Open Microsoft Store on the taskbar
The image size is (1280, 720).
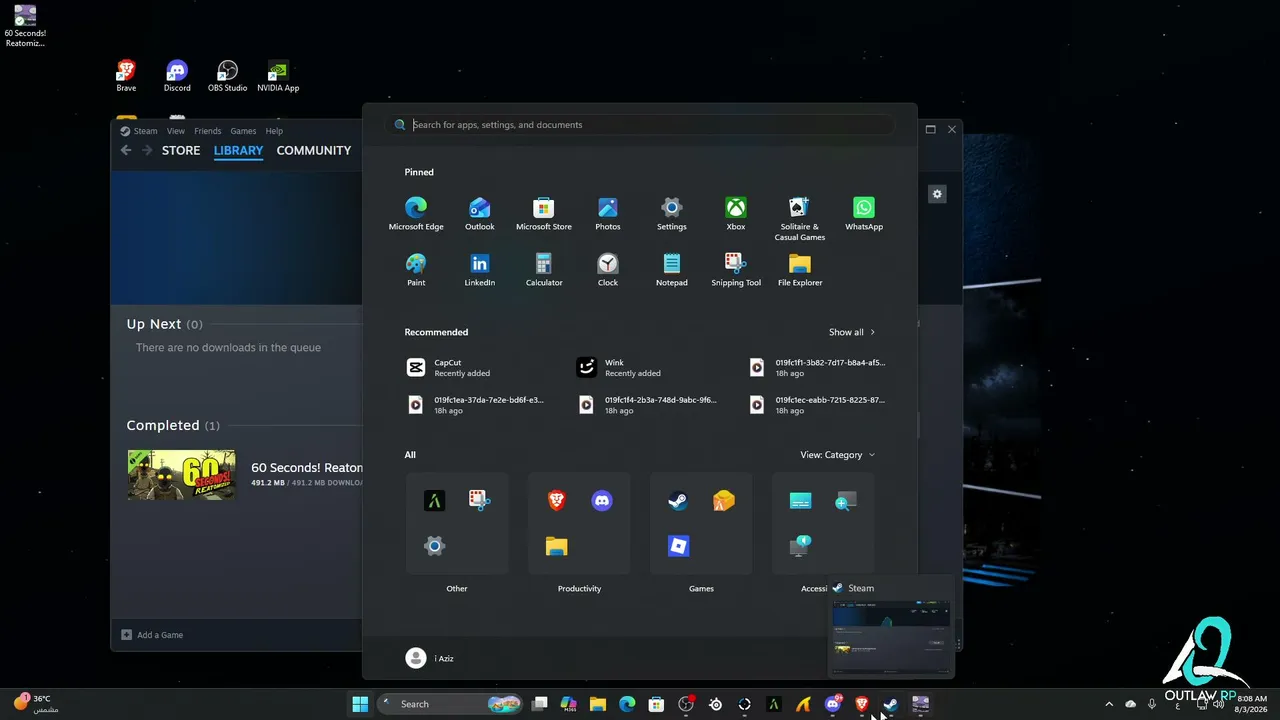(656, 704)
